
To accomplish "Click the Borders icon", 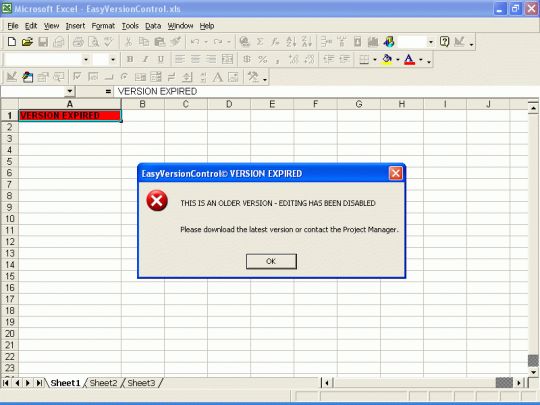I will [364, 59].
